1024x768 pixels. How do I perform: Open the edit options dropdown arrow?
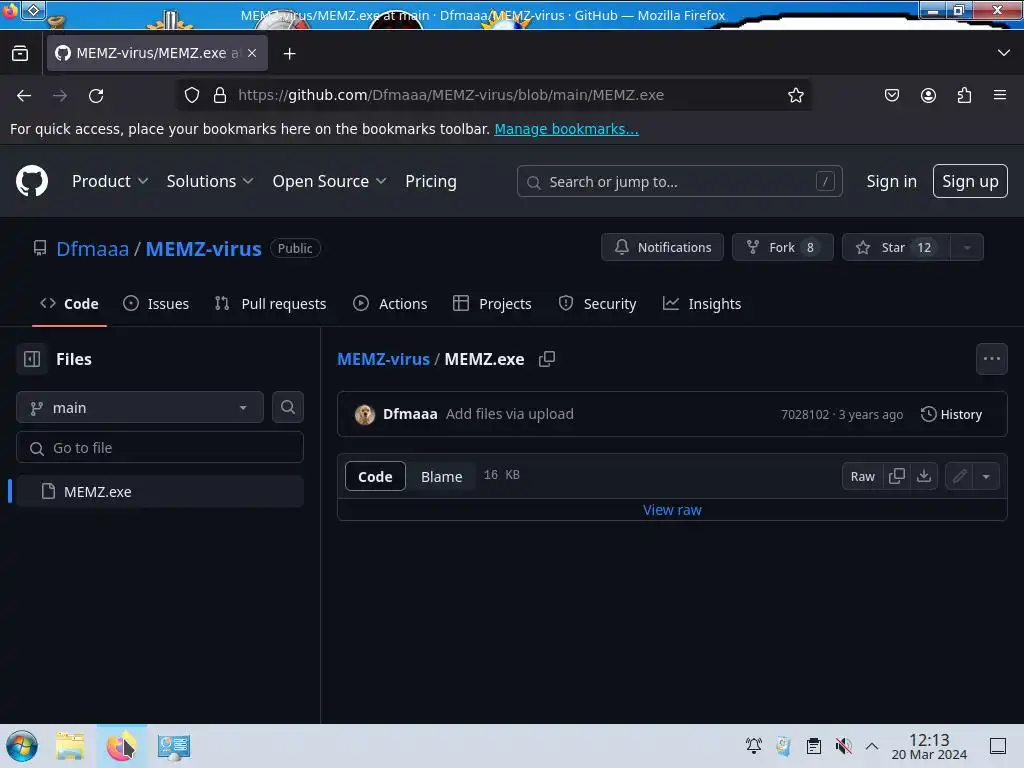[x=986, y=476]
